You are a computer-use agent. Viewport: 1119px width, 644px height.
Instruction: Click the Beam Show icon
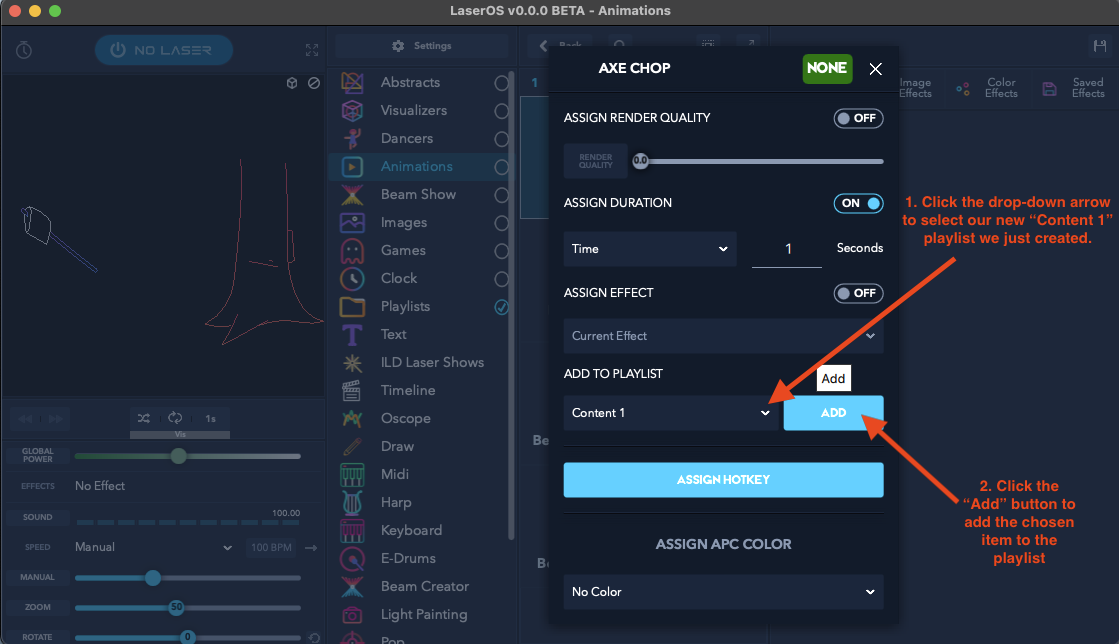pos(352,195)
